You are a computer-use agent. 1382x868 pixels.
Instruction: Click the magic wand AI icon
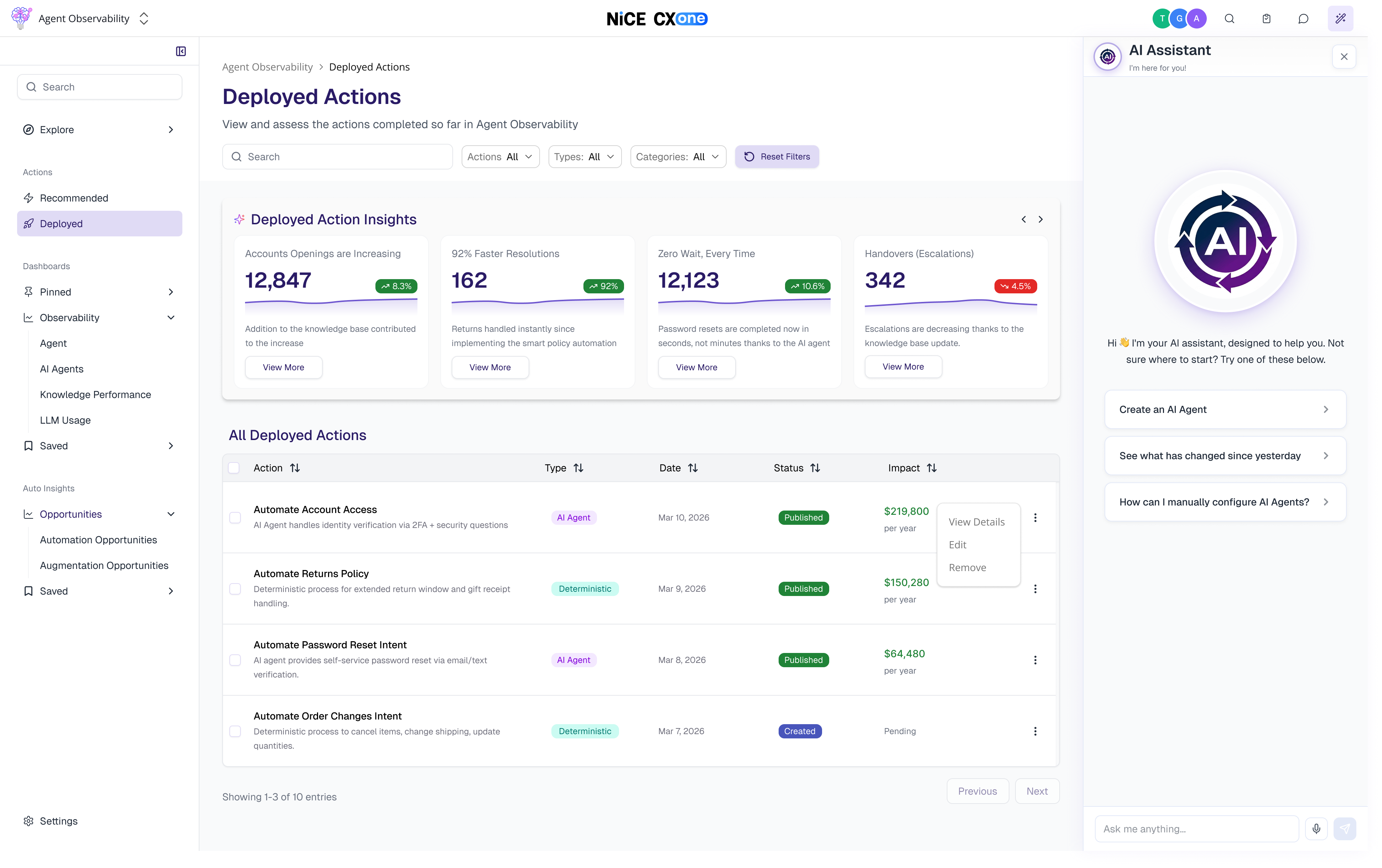[x=1340, y=19]
